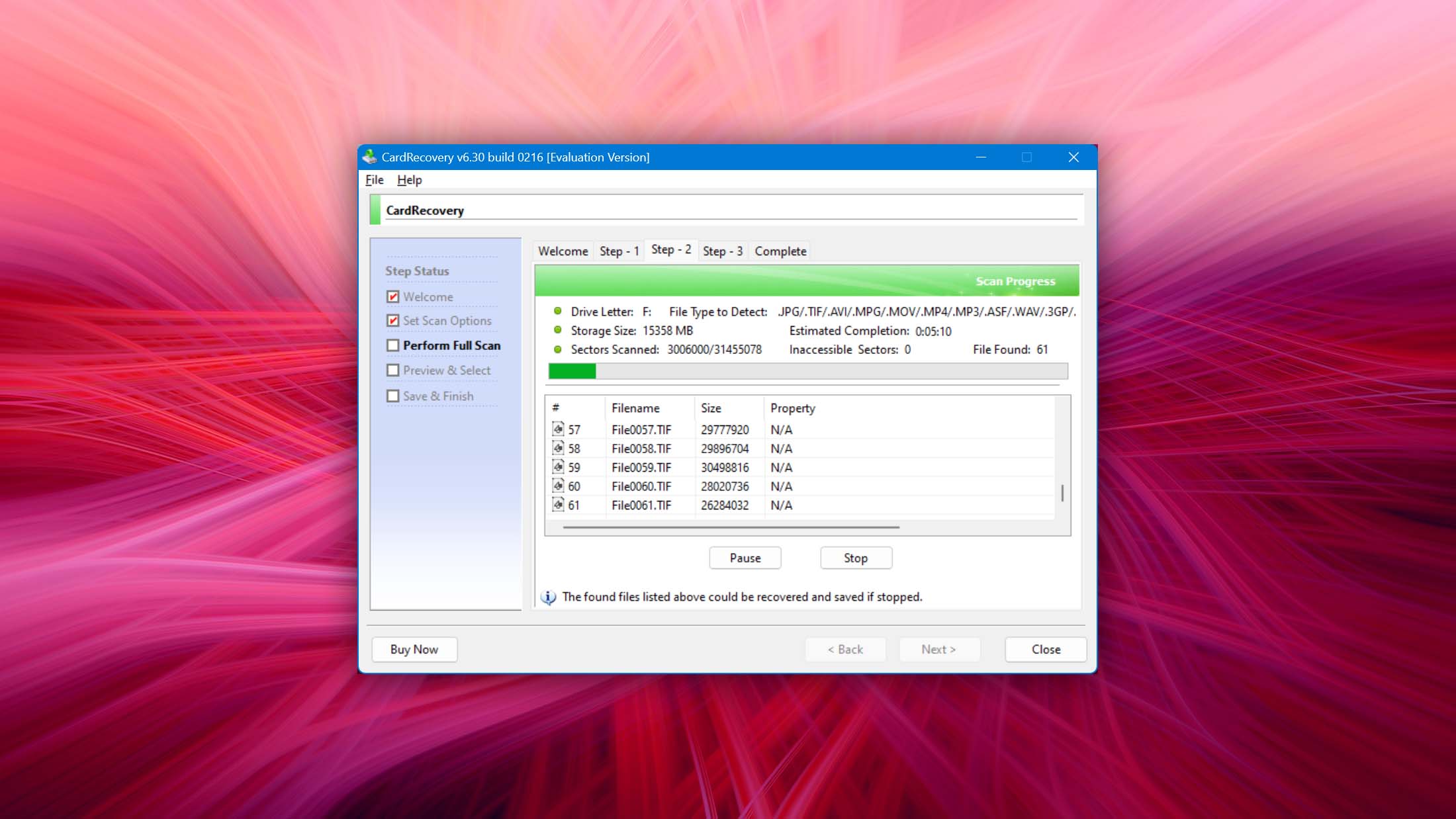Click the green scan progress bar

point(808,371)
